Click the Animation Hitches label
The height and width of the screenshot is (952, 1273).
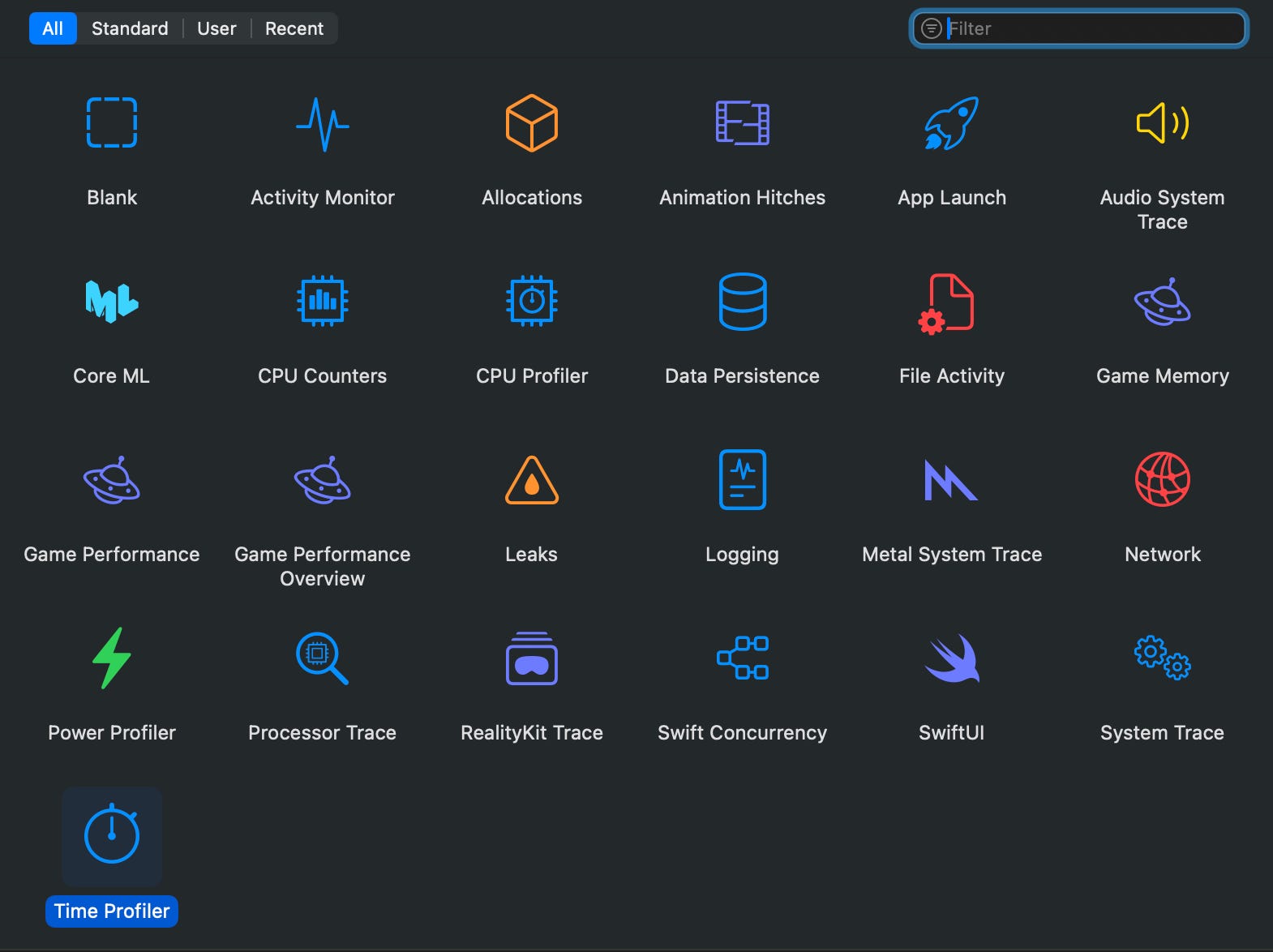[742, 197]
